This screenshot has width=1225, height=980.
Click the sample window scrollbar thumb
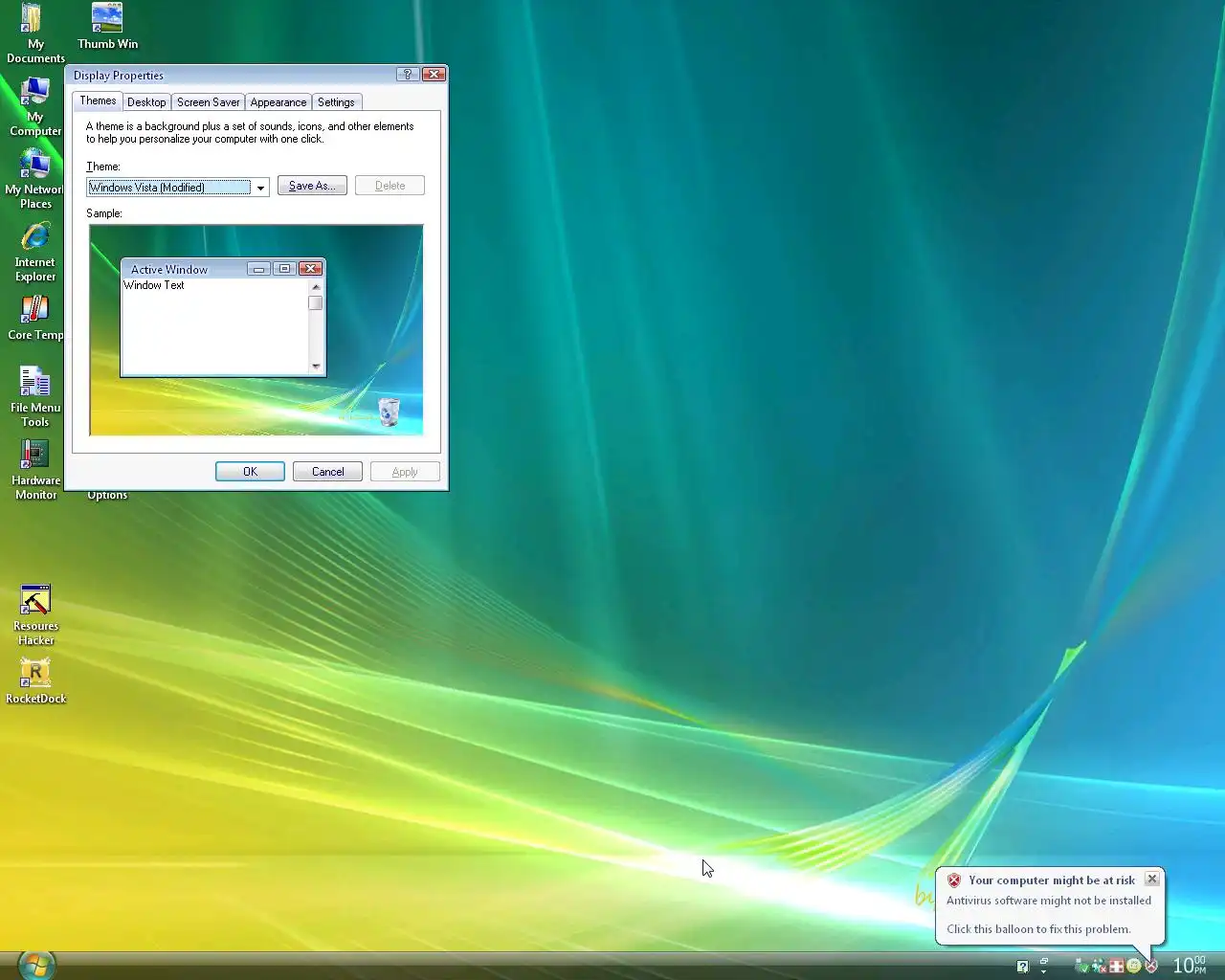316,303
